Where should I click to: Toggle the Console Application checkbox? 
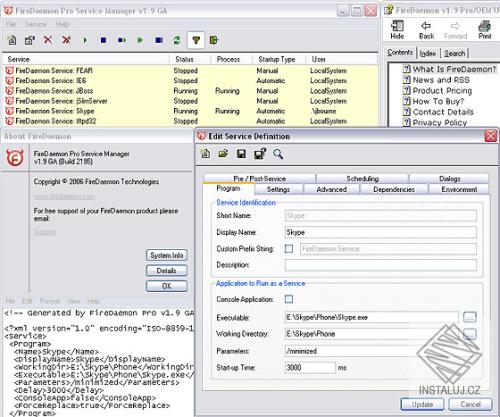tap(289, 299)
